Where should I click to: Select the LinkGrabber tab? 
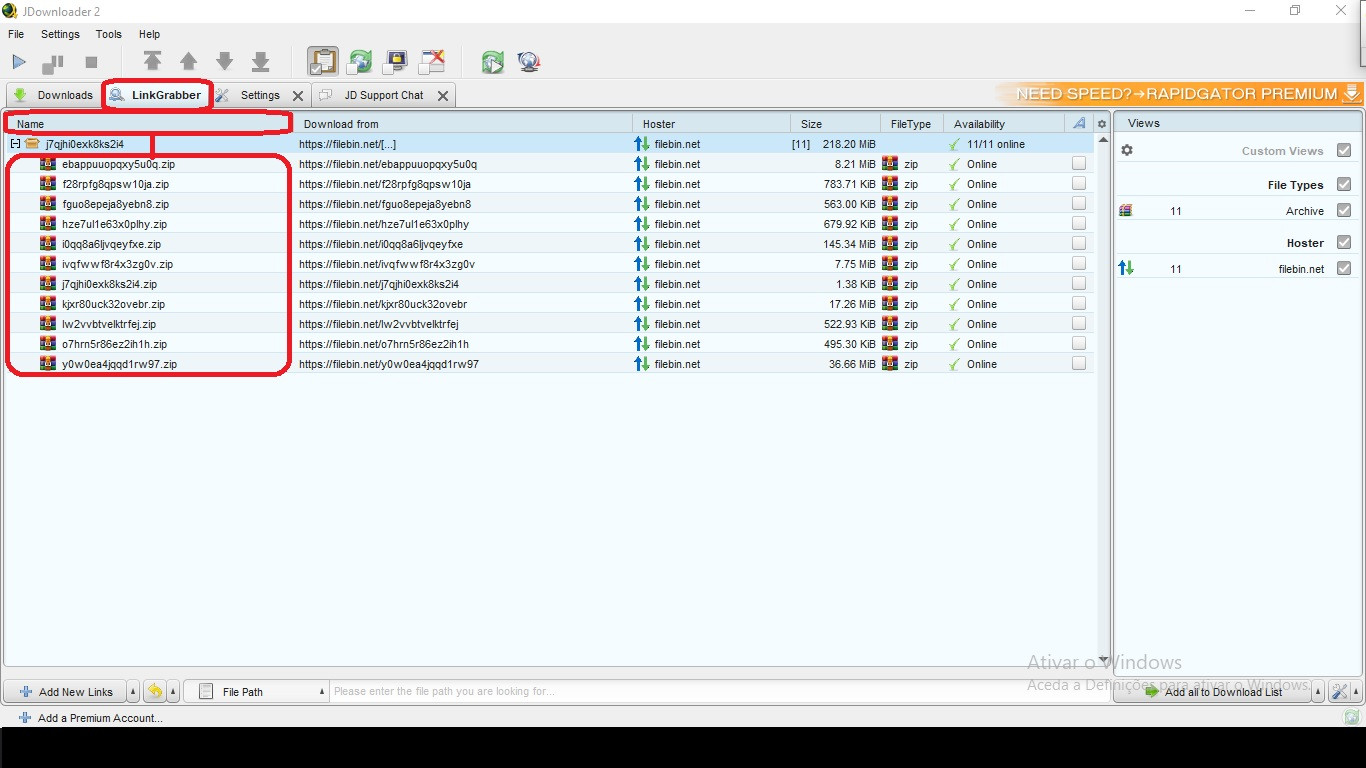tap(156, 95)
